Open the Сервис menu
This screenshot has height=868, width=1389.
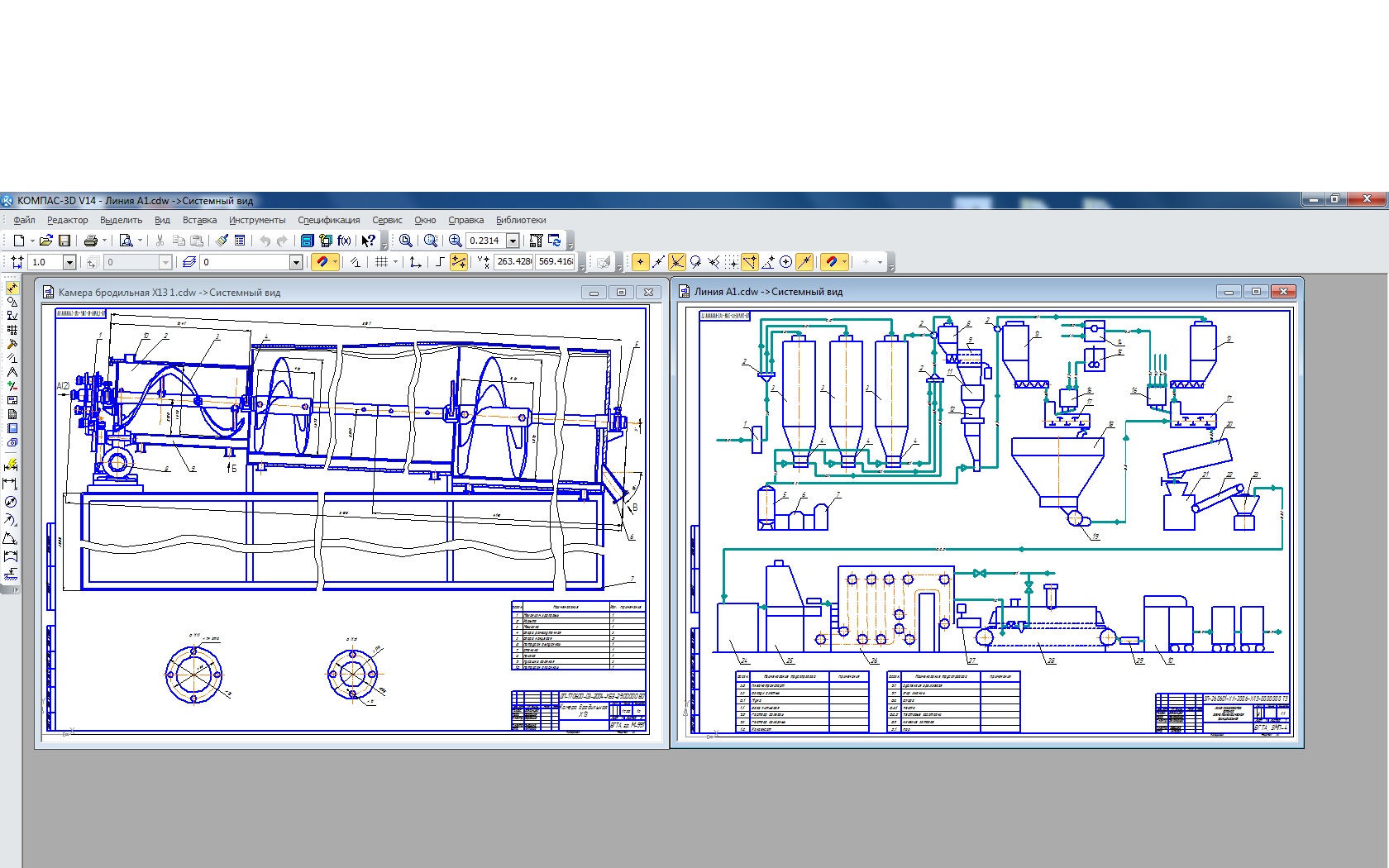coord(387,220)
